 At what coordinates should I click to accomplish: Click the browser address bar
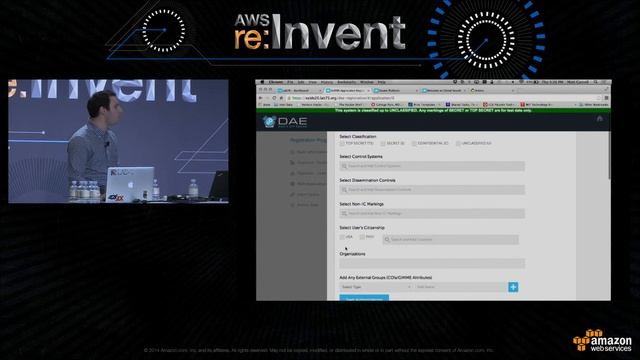coord(444,98)
